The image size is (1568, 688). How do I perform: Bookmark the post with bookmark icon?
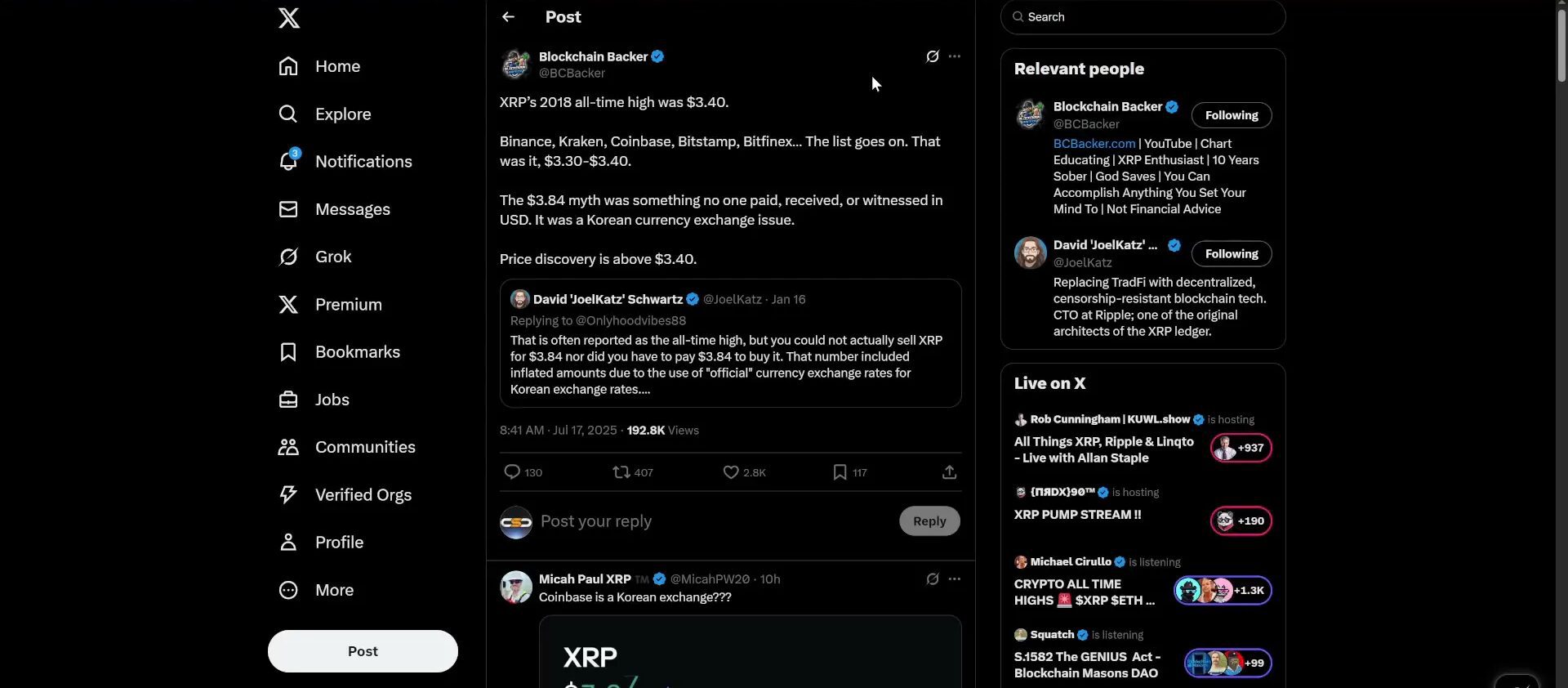[840, 472]
